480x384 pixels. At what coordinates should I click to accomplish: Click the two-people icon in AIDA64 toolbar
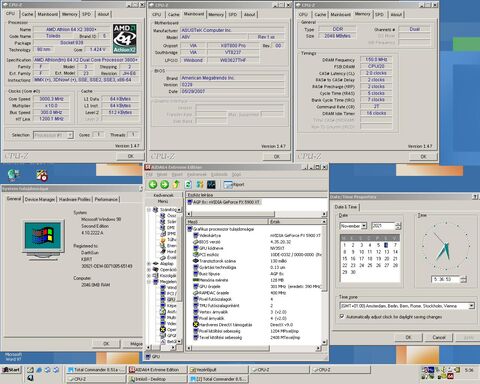click(200, 184)
